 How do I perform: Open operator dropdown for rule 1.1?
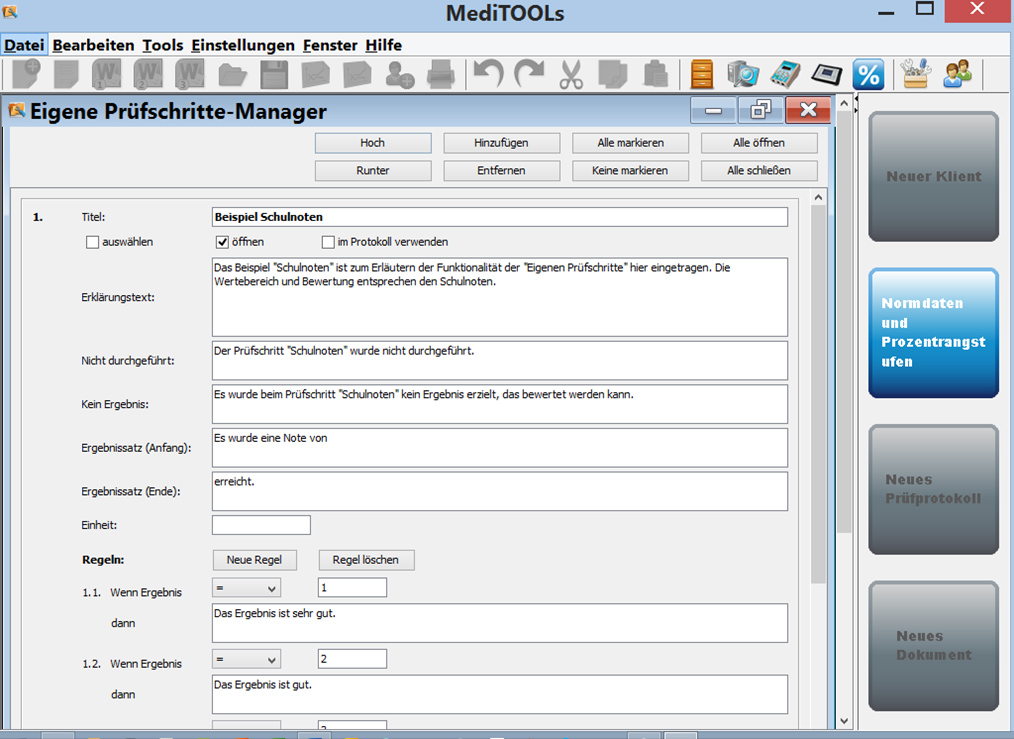(x=246, y=588)
